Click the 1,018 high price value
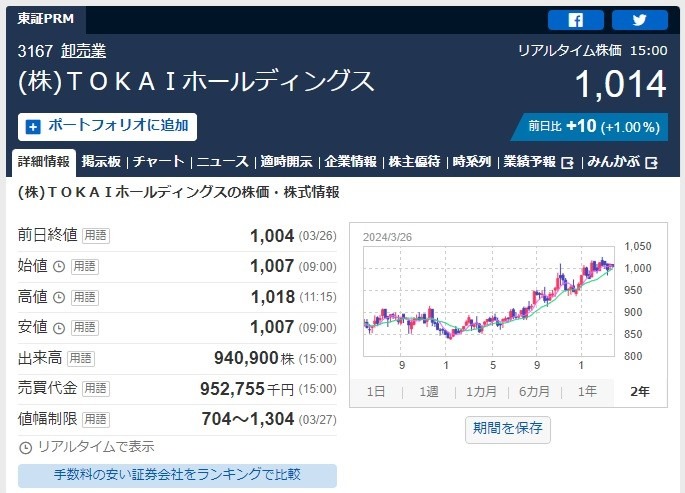685x493 pixels. [273, 297]
